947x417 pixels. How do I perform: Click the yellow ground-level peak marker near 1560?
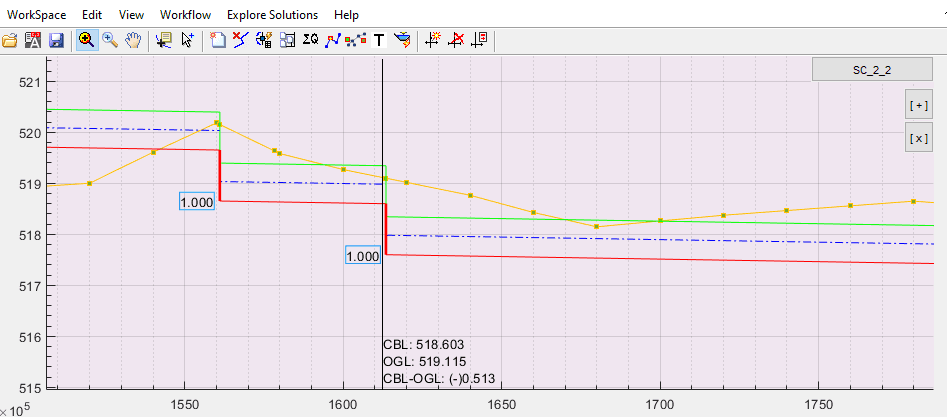[217, 123]
